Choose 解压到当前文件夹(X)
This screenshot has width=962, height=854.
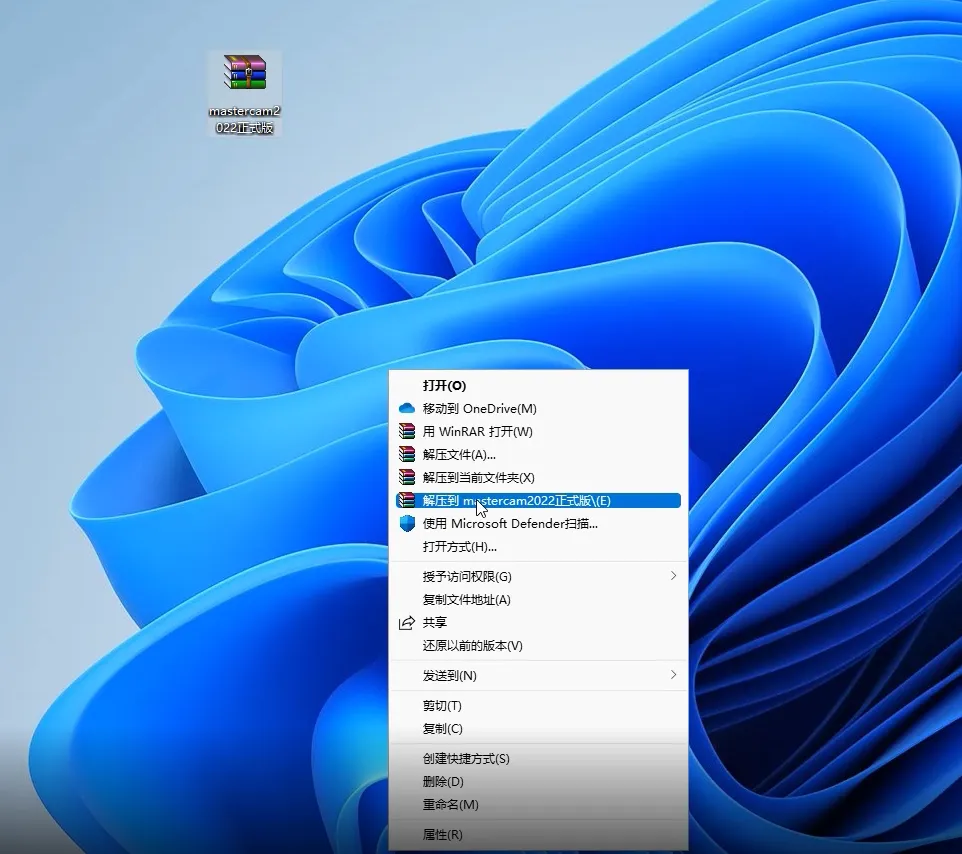(538, 477)
